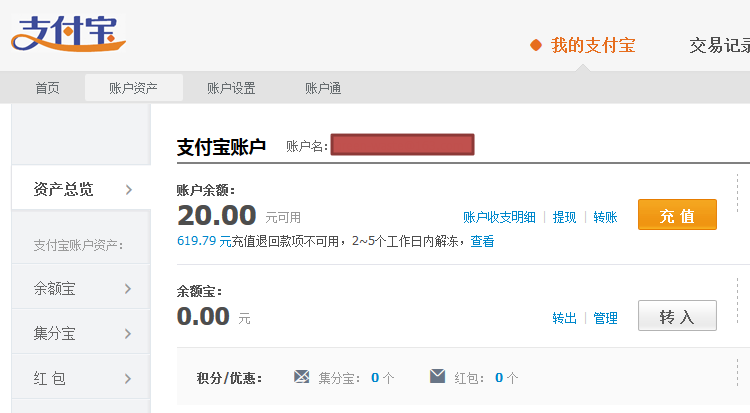Open 余额宝 管理 link

(605, 318)
